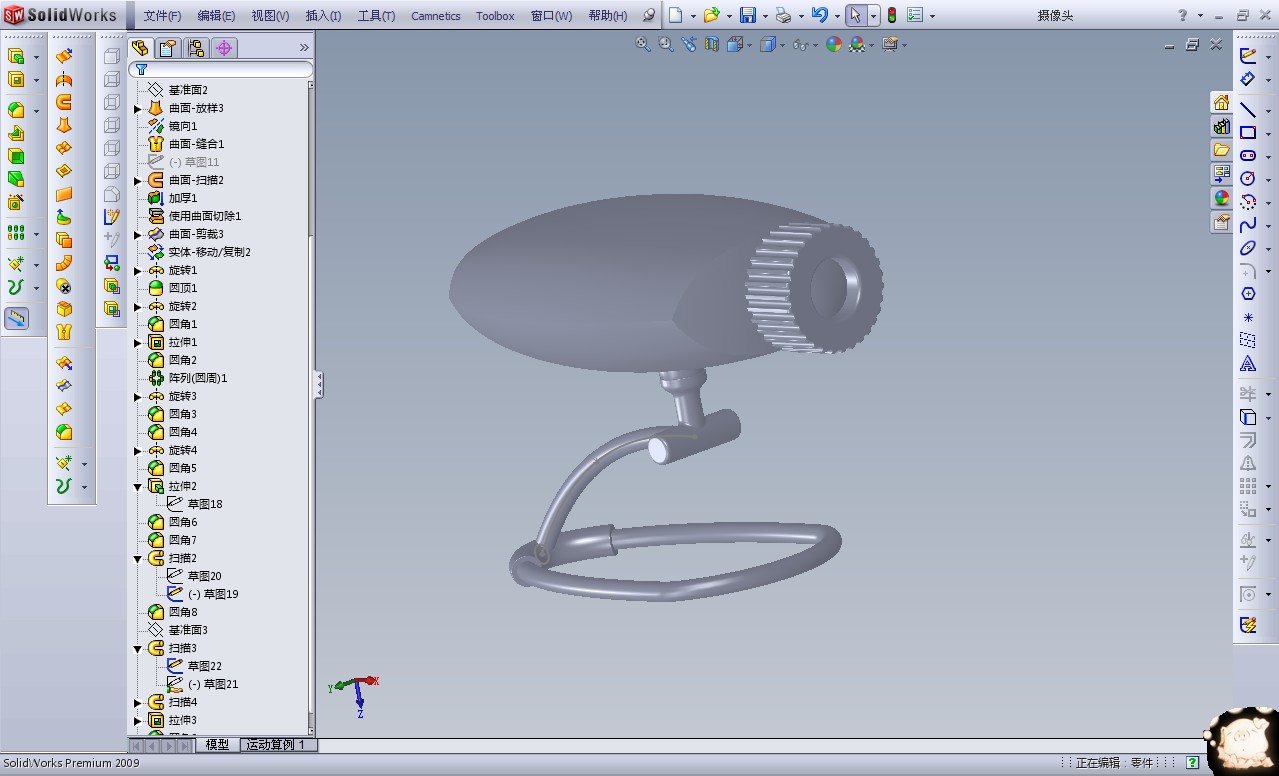
Task: Open the Design Library task pane icon
Action: [1221, 126]
